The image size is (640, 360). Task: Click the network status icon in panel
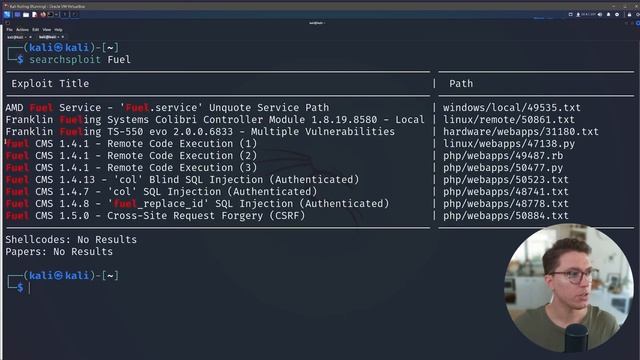(578, 14)
